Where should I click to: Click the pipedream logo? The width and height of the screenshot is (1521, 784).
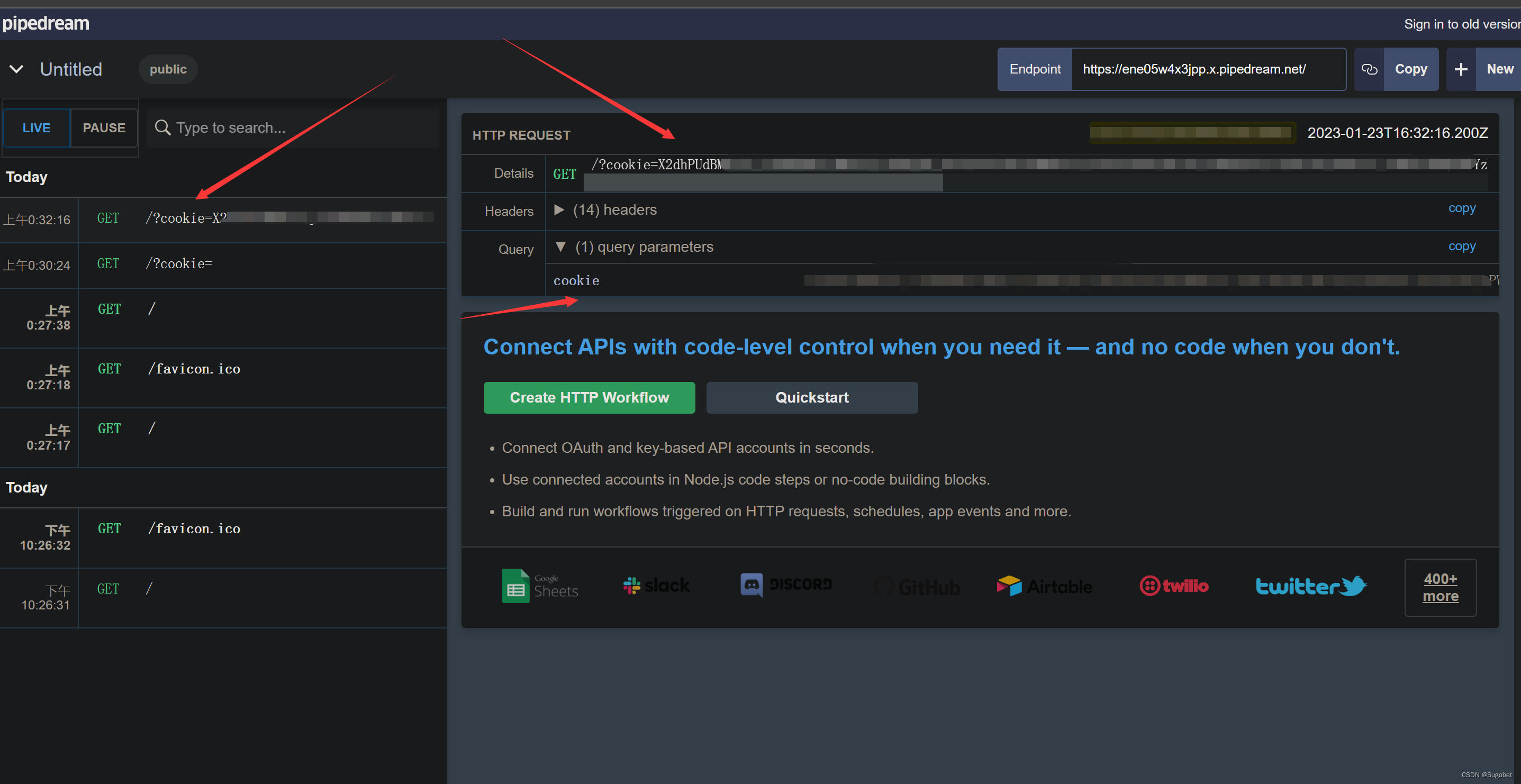point(46,24)
